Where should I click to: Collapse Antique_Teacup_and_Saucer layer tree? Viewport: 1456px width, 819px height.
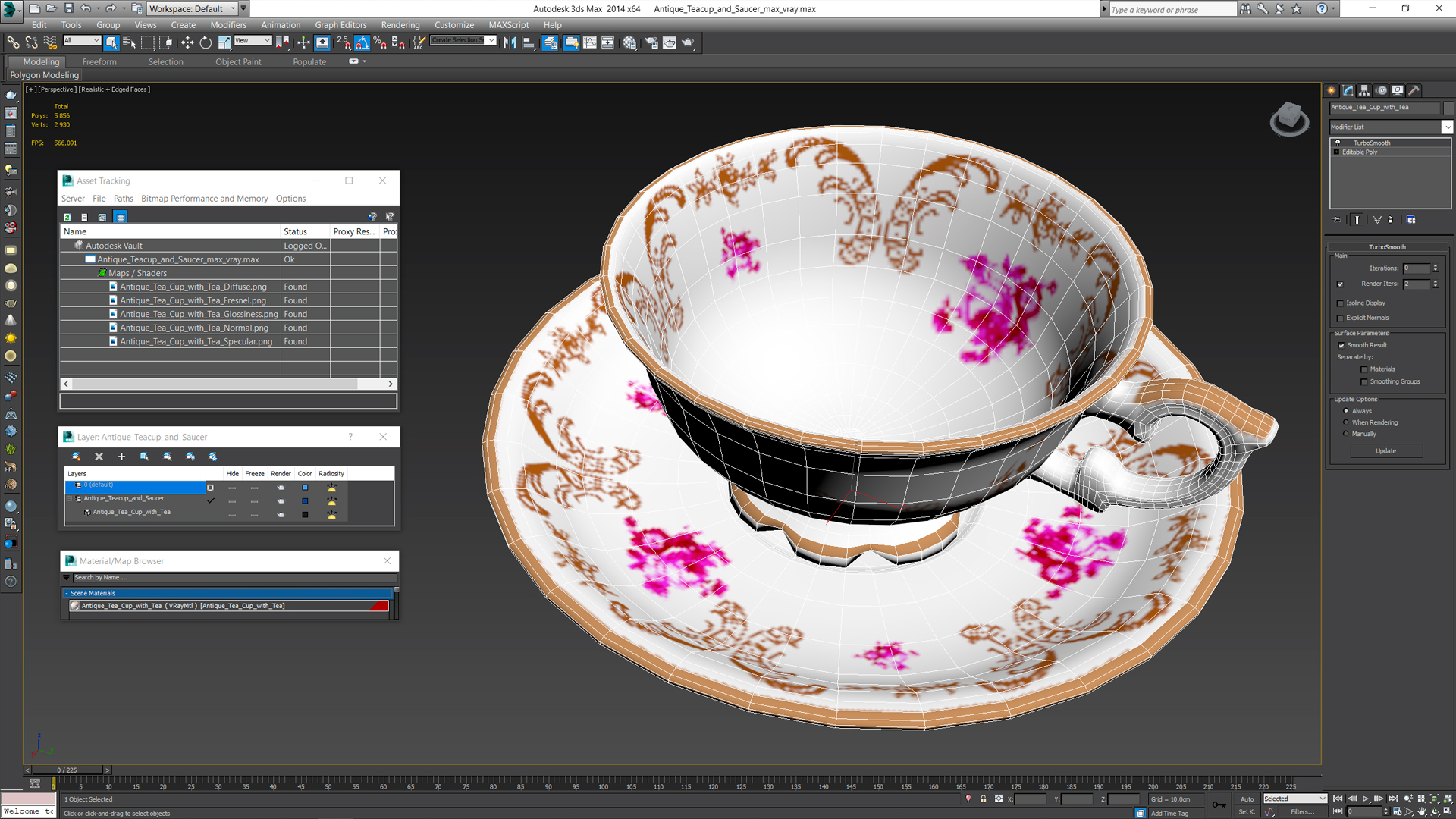pos(70,498)
